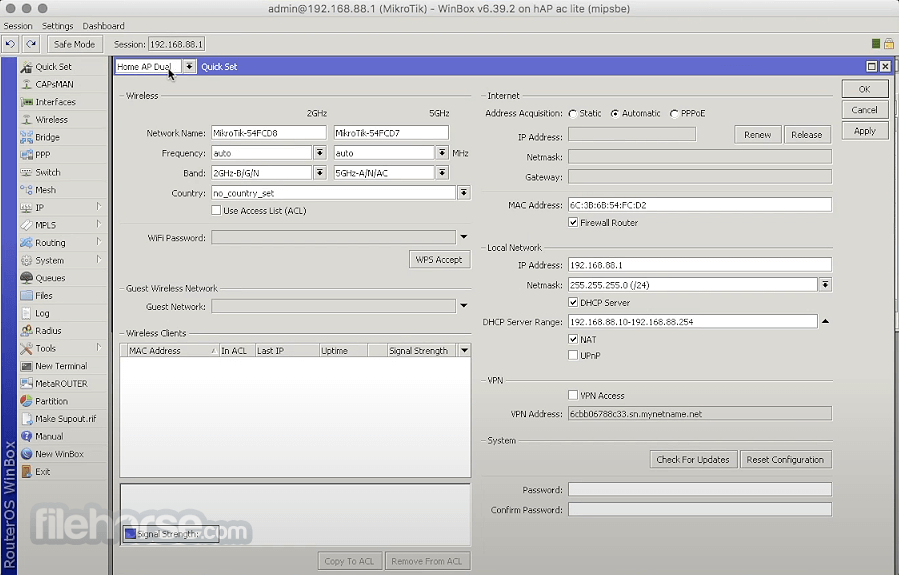Open the CAPsMAN sidebar icon
The height and width of the screenshot is (575, 899).
click(x=26, y=84)
